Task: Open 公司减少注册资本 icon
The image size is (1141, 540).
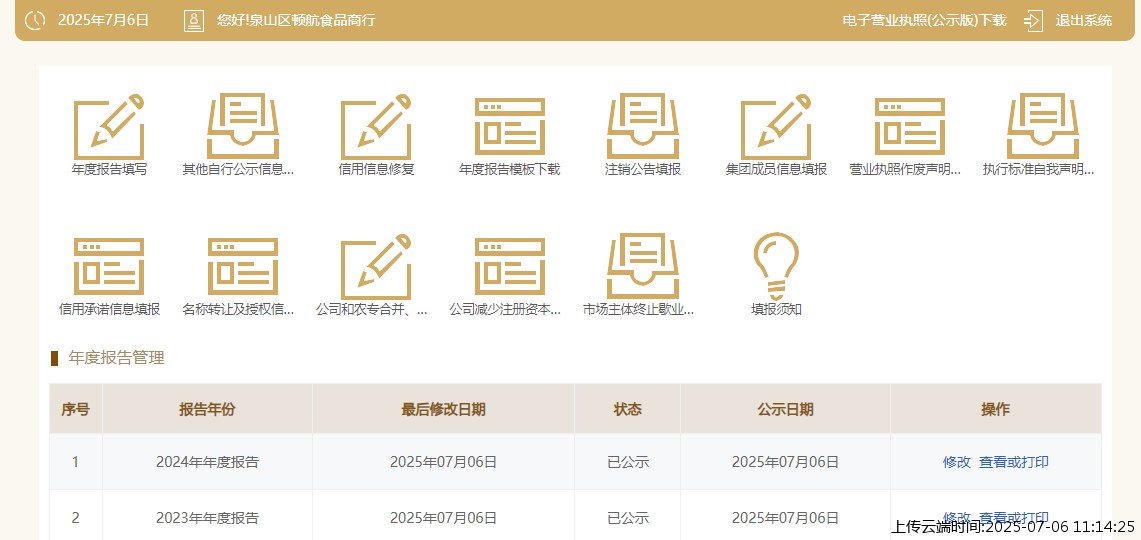Action: click(509, 266)
